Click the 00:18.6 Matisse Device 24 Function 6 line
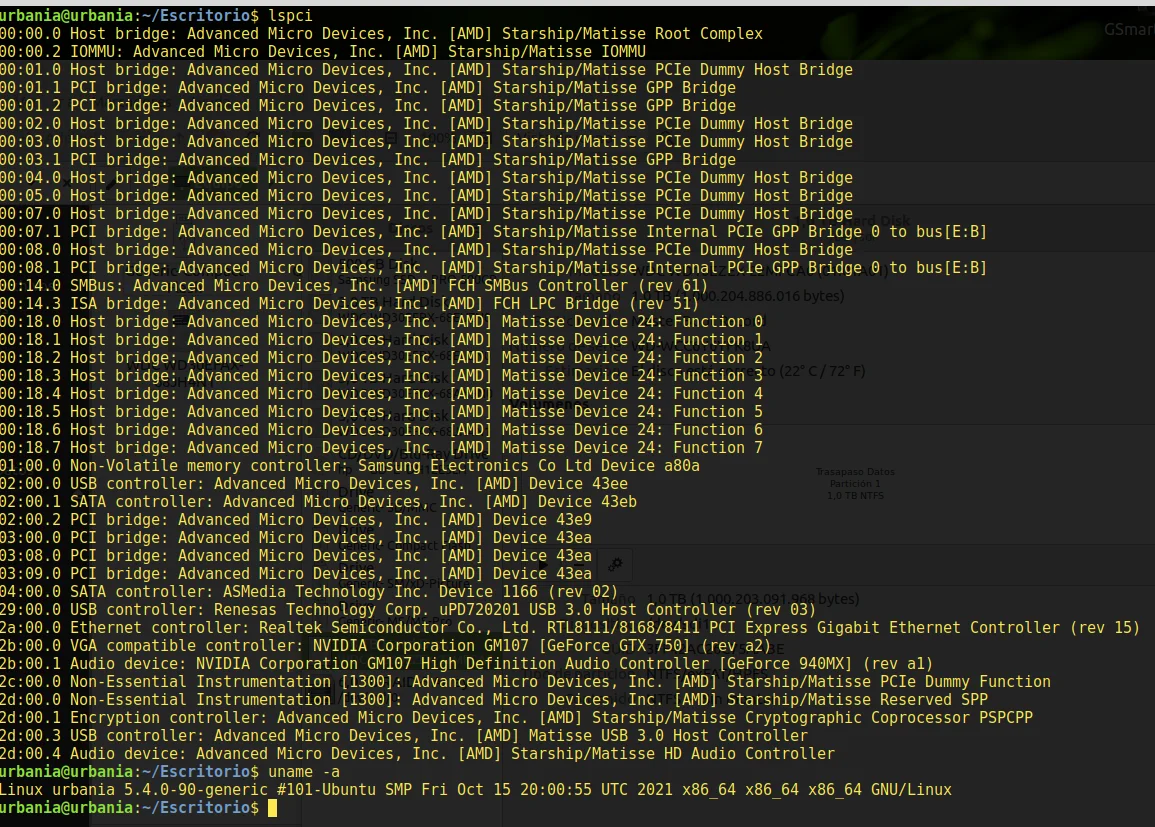The width and height of the screenshot is (1155, 827). pos(382,431)
